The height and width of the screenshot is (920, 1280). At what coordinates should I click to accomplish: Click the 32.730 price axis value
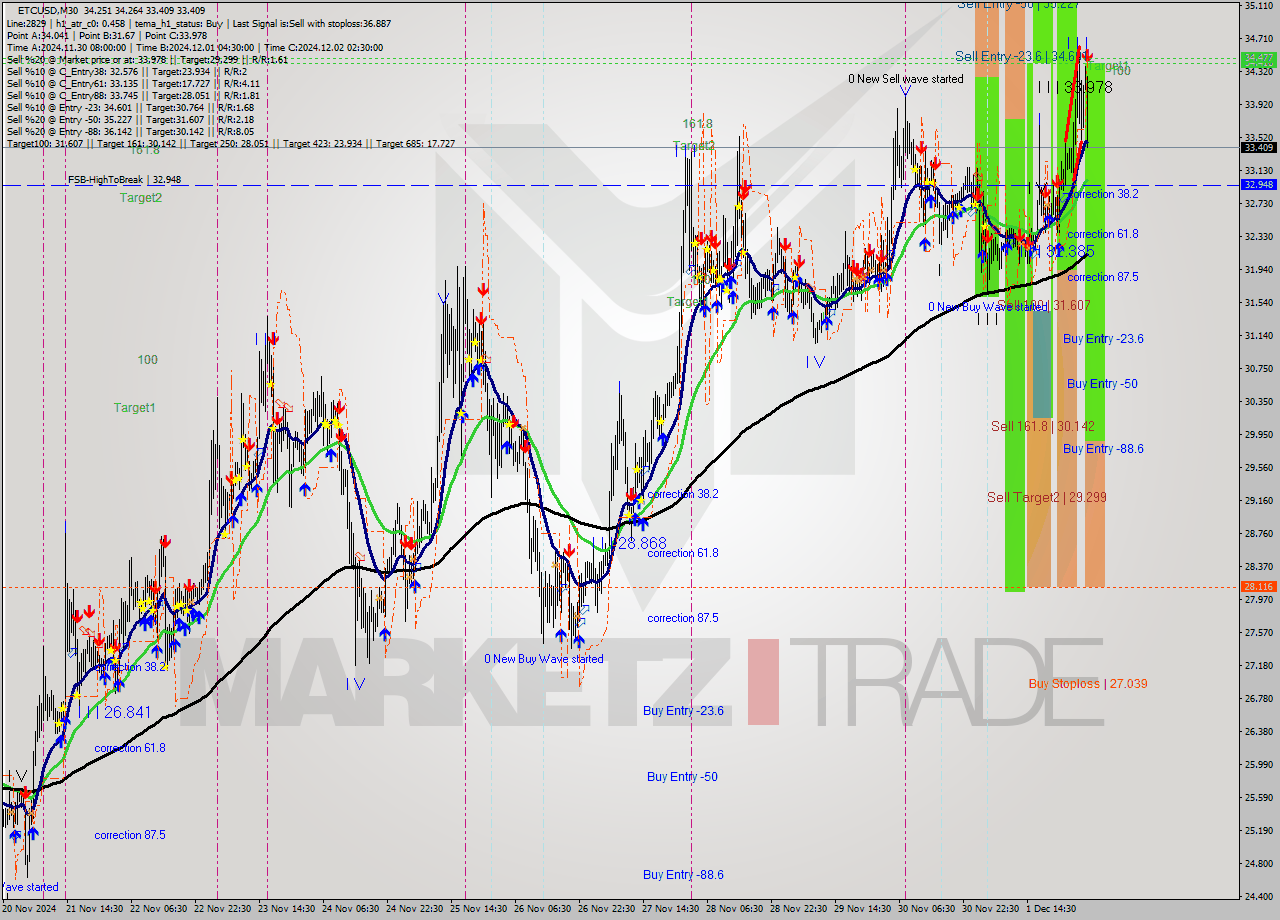click(x=1258, y=203)
